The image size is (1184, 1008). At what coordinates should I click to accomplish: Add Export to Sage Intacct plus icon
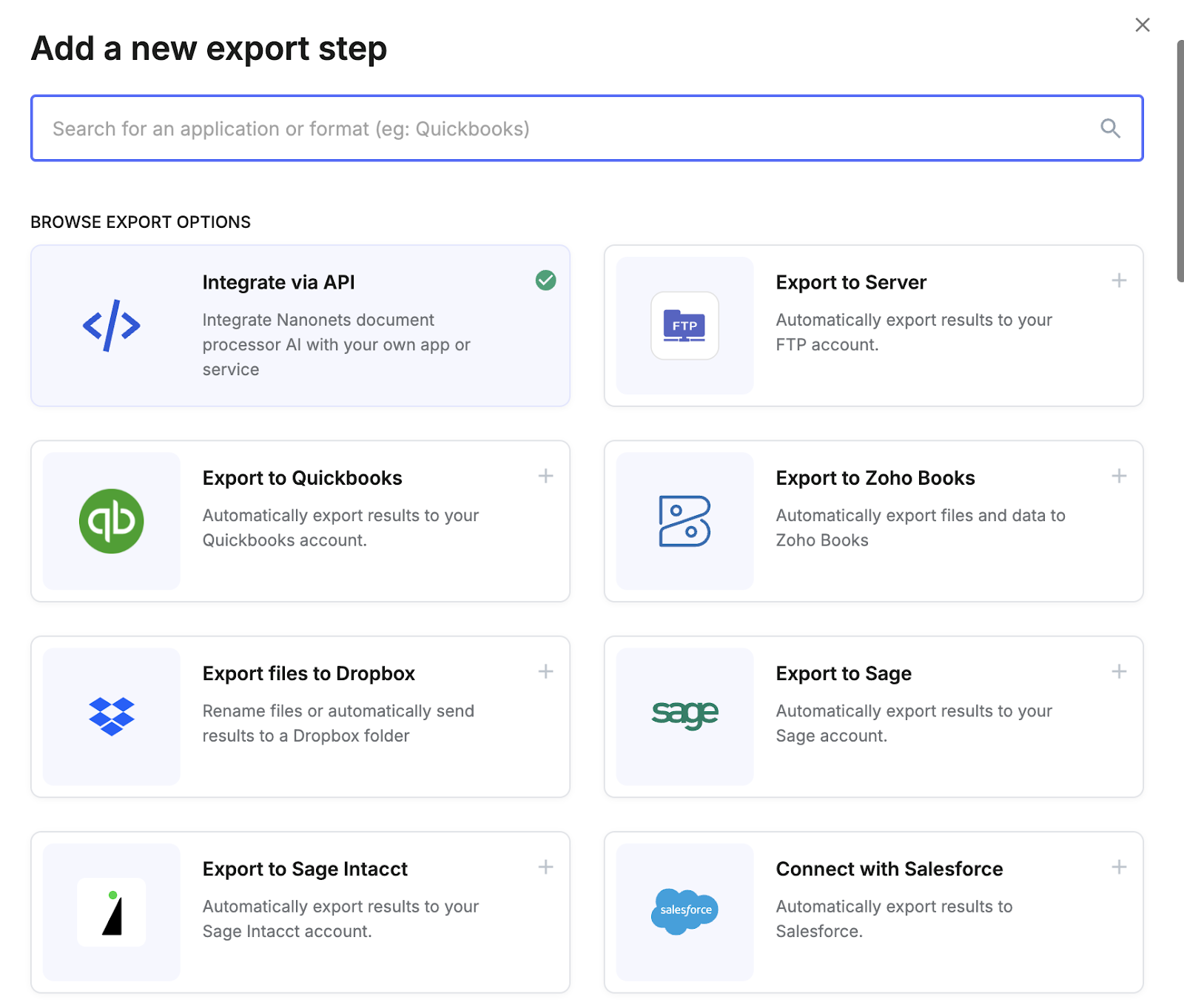[545, 867]
